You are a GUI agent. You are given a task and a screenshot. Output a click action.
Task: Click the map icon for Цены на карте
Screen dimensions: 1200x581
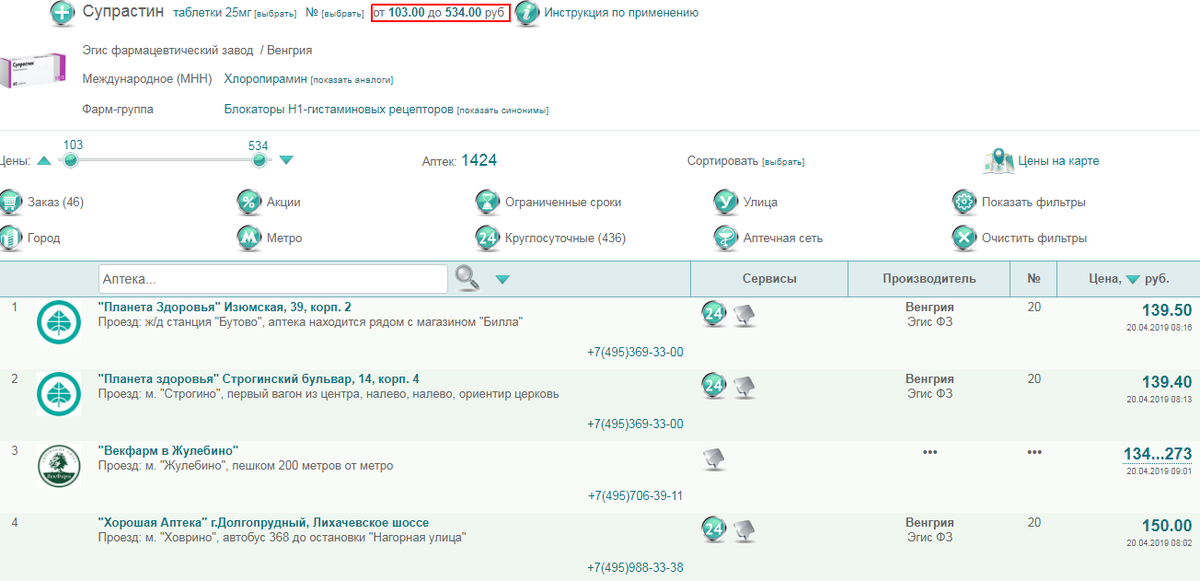999,161
